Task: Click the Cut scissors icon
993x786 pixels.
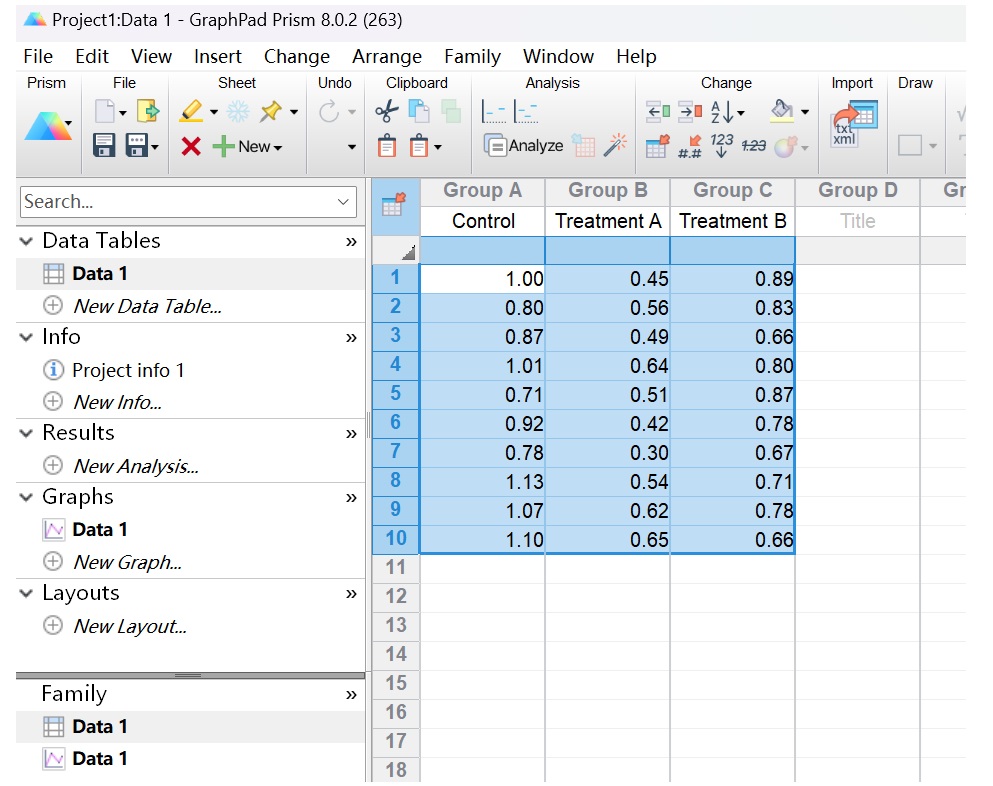Action: click(x=386, y=112)
